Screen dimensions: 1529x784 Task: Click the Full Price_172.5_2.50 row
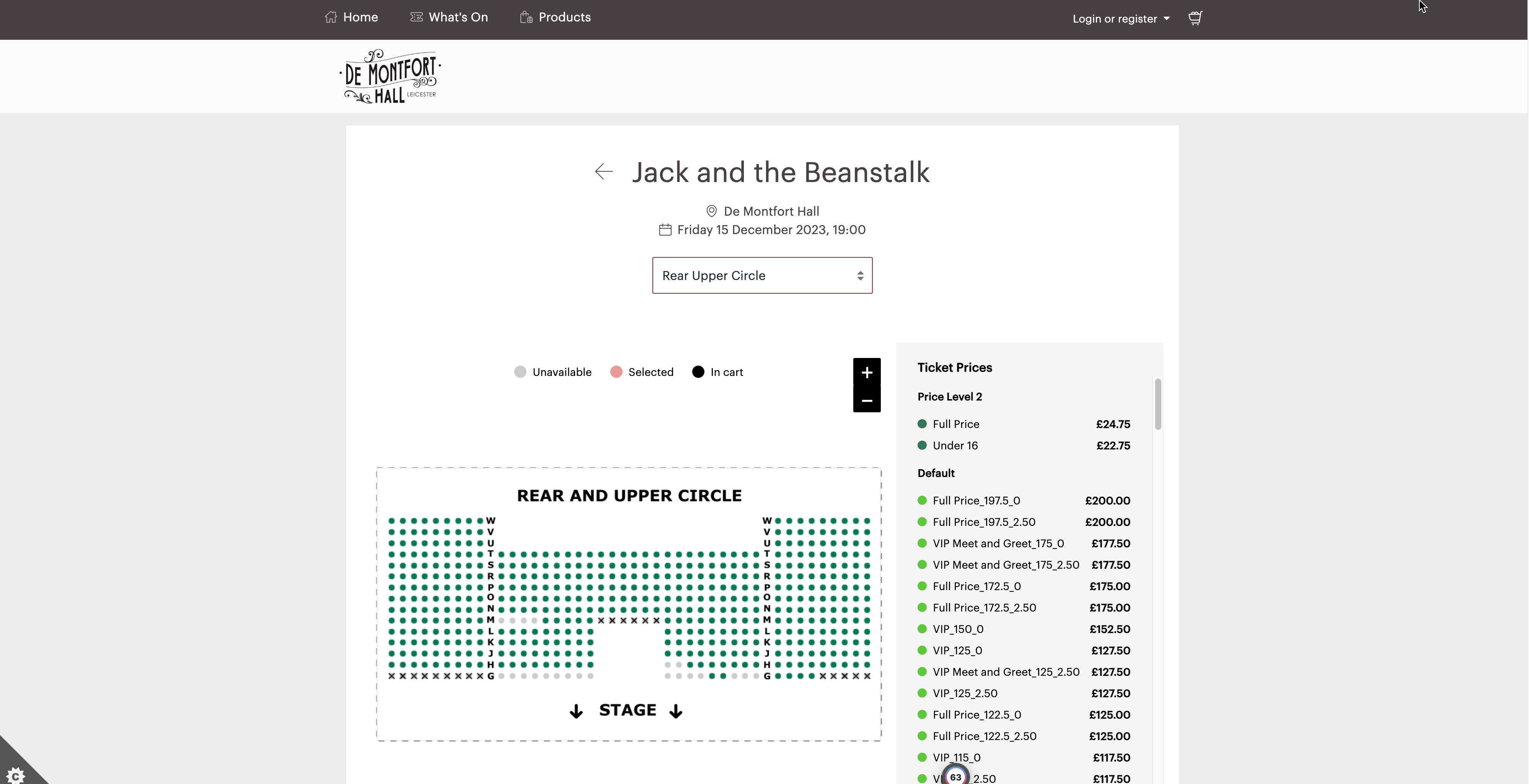pyautogui.click(x=1023, y=607)
